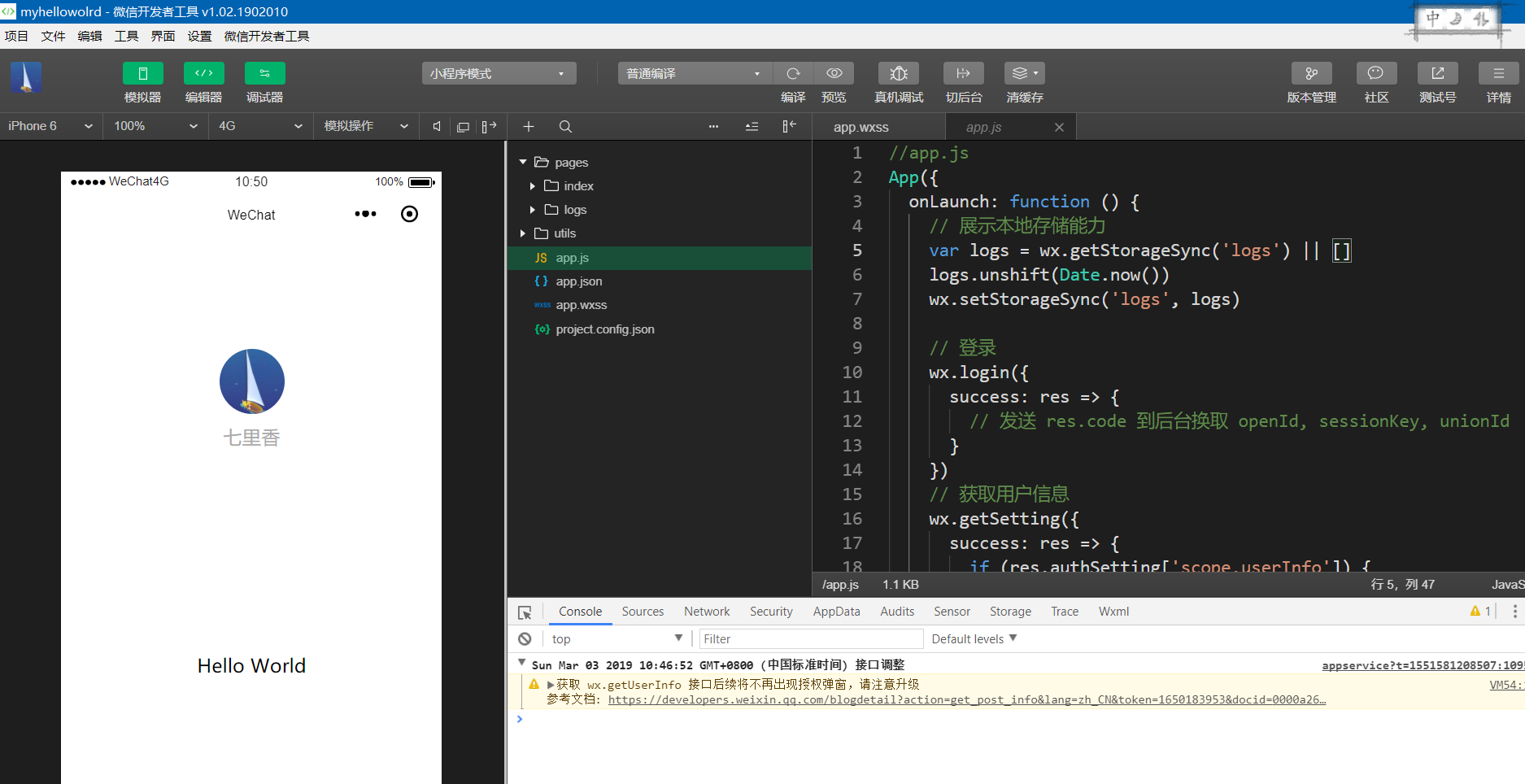
Task: Click the compile refresh icon
Action: point(794,73)
